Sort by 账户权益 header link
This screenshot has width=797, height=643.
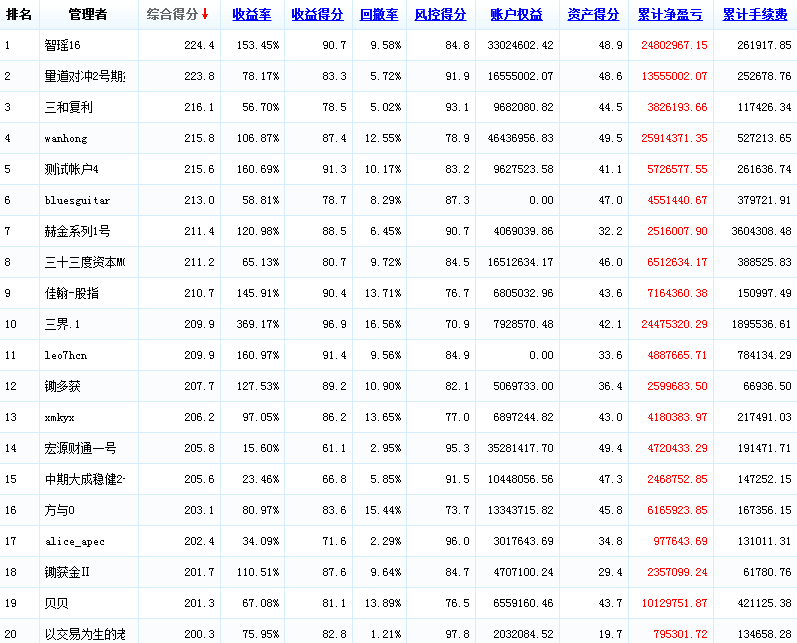pyautogui.click(x=517, y=15)
